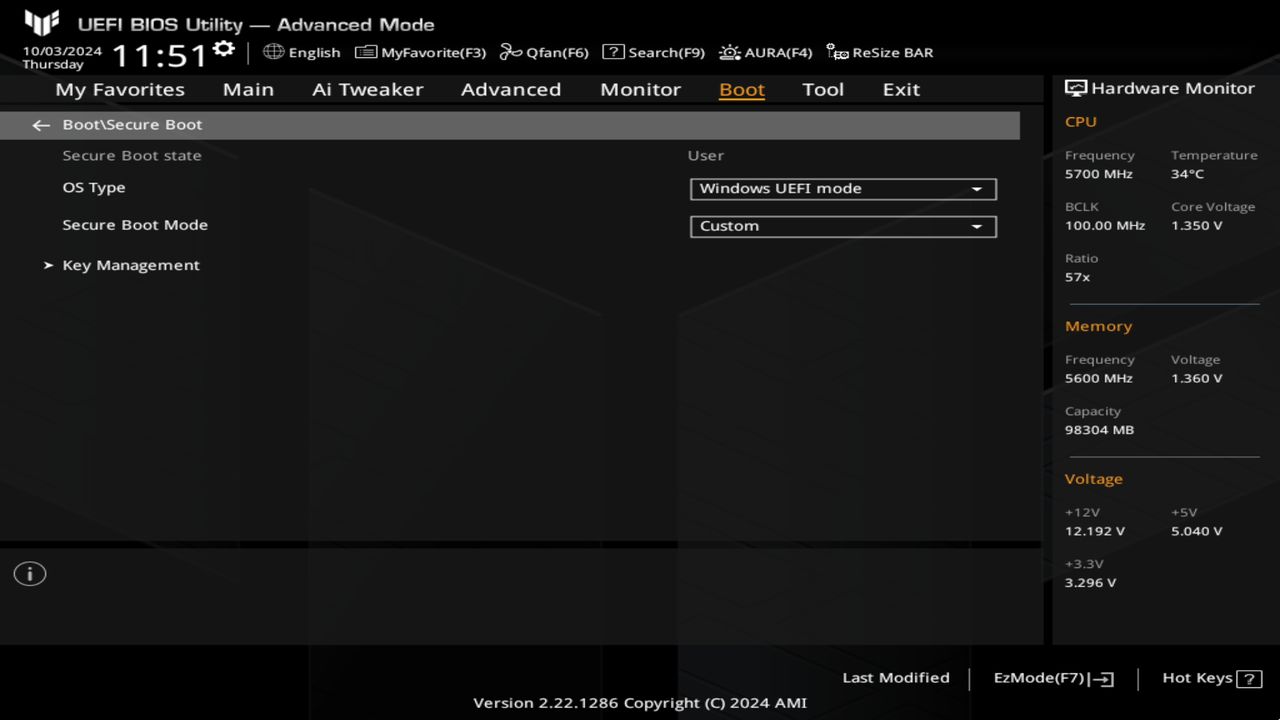
Task: Click the date 10/03/2024
Action: [x=62, y=50]
